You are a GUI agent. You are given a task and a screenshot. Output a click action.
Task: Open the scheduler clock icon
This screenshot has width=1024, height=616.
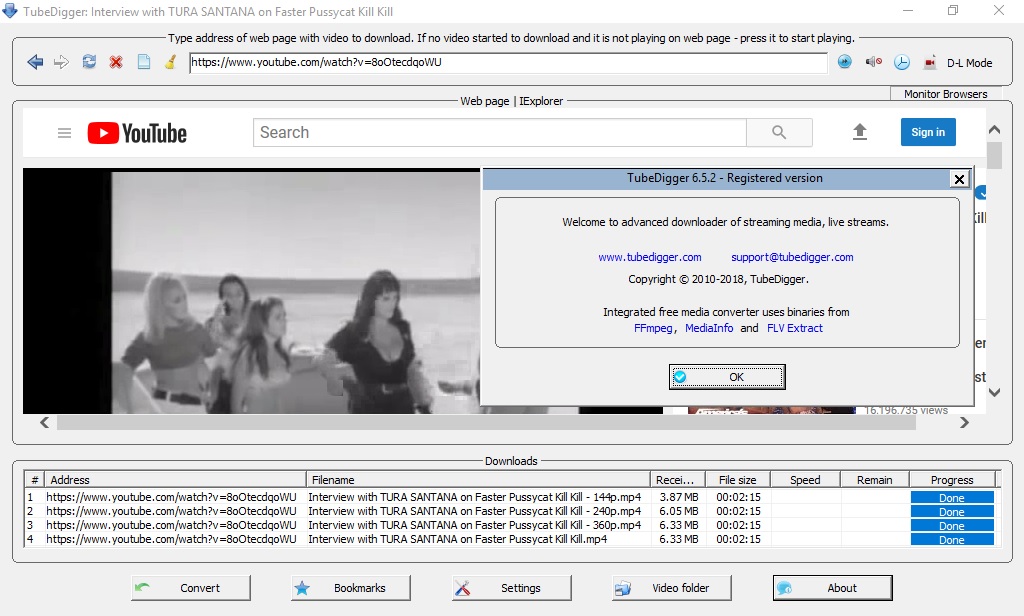(901, 63)
